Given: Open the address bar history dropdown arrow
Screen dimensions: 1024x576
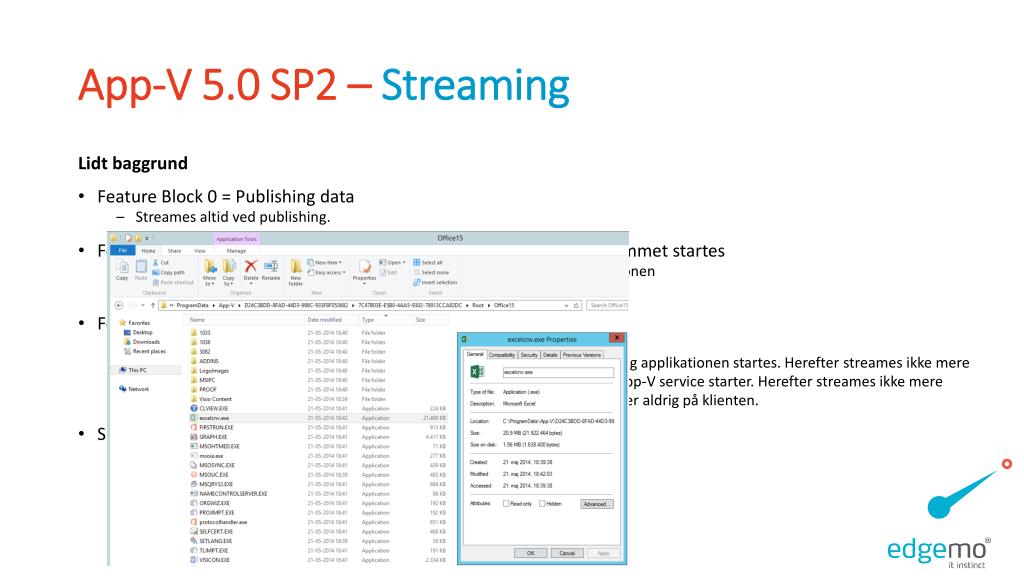Looking at the screenshot, I should [566, 305].
